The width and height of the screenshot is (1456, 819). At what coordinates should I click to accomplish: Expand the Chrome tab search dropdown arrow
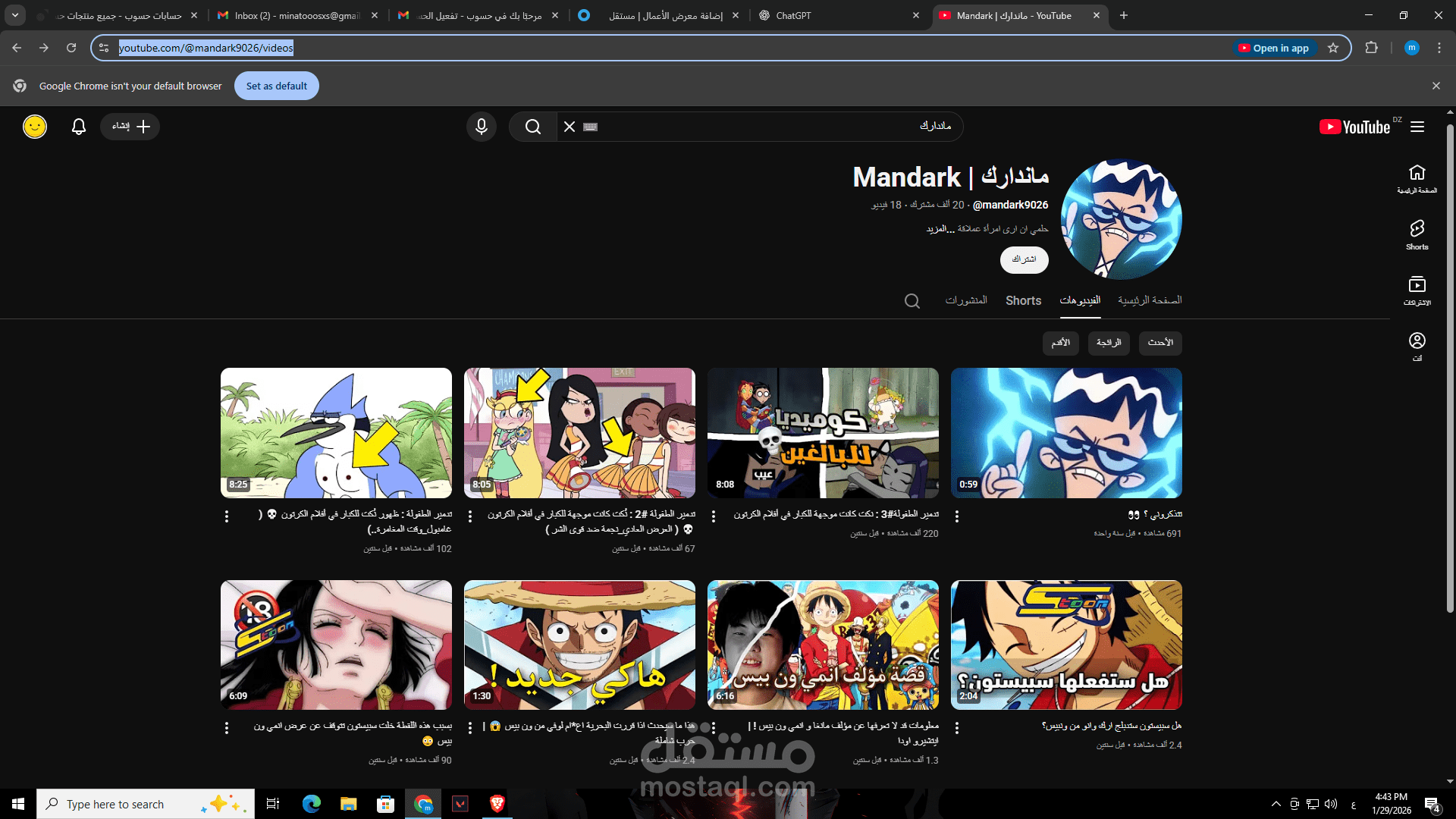[x=14, y=15]
